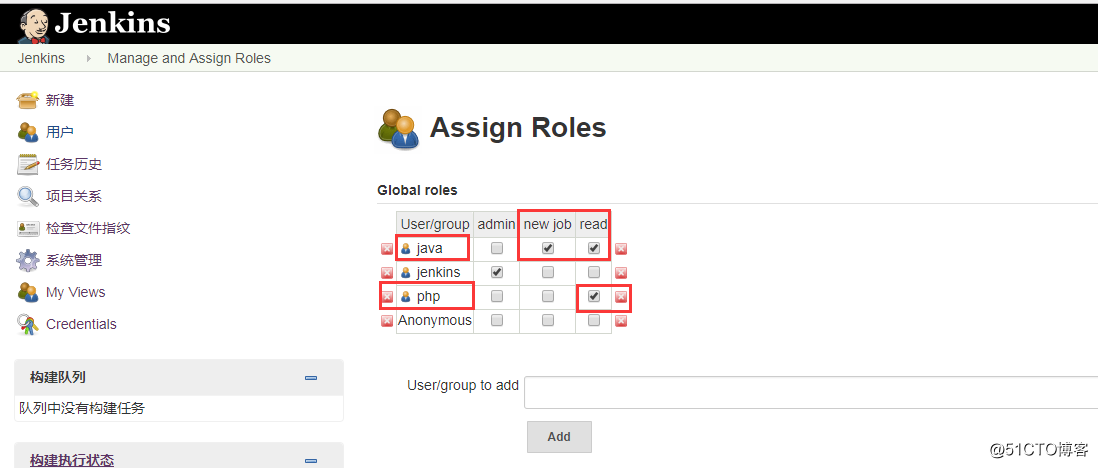The width and height of the screenshot is (1098, 468).
Task: Focus the User/group to add field
Action: 811,392
